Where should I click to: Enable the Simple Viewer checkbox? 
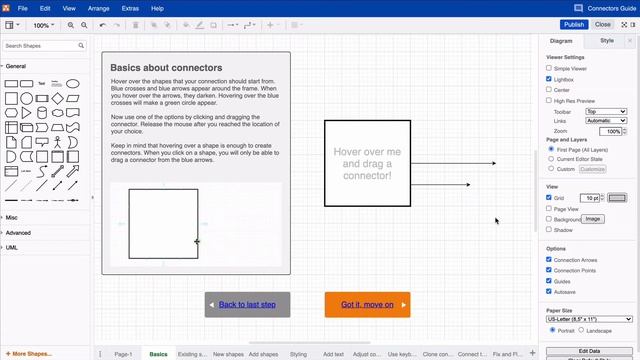click(549, 68)
